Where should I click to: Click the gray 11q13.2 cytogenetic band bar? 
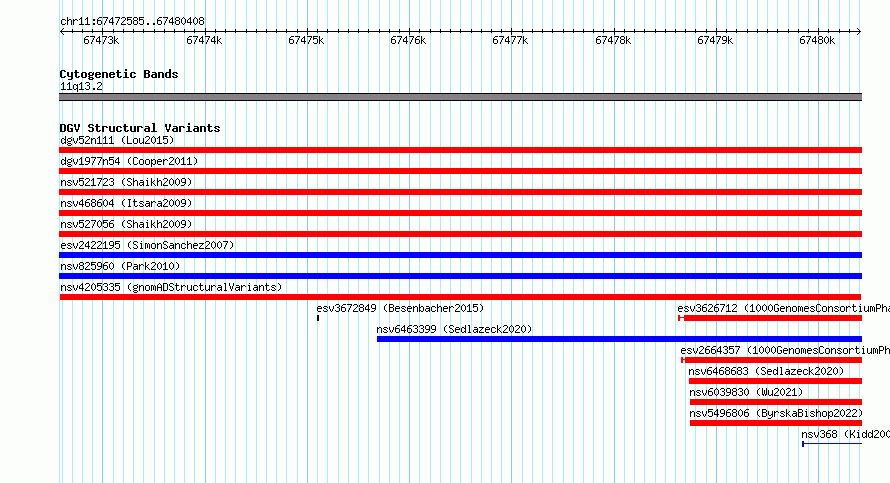point(460,97)
